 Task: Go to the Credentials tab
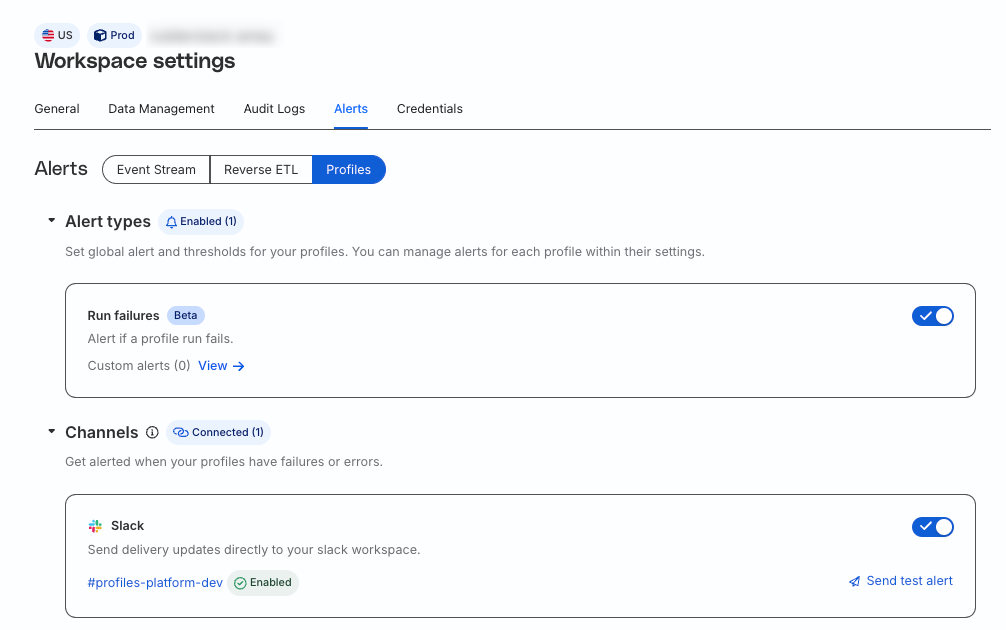(x=429, y=108)
